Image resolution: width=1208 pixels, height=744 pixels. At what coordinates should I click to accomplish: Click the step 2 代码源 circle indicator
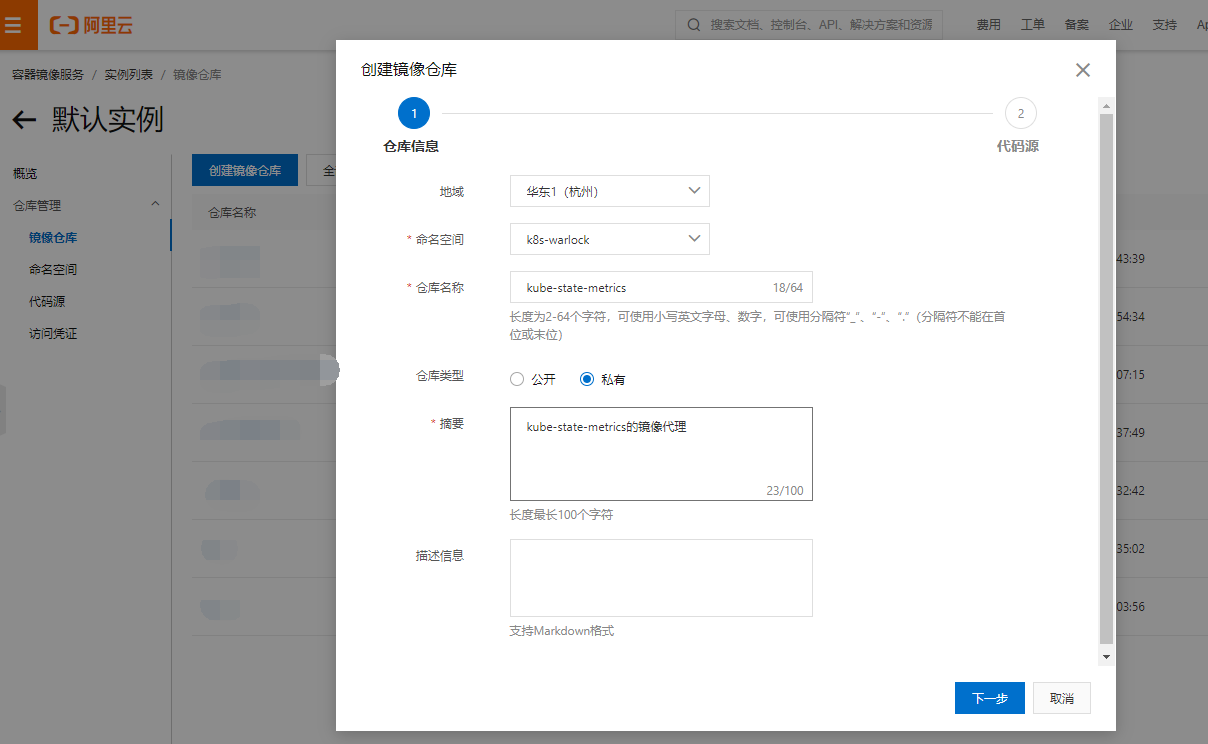pos(1020,113)
